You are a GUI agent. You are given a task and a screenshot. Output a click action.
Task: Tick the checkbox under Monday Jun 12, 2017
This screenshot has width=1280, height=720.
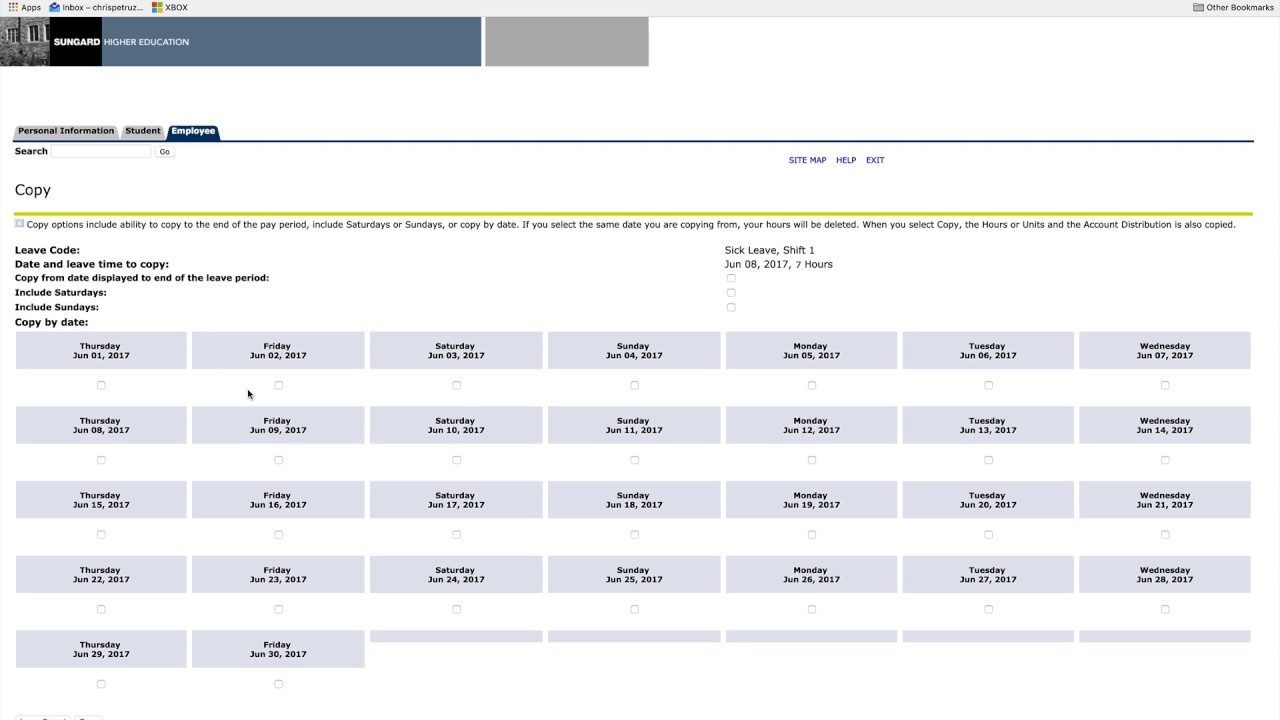pos(812,460)
